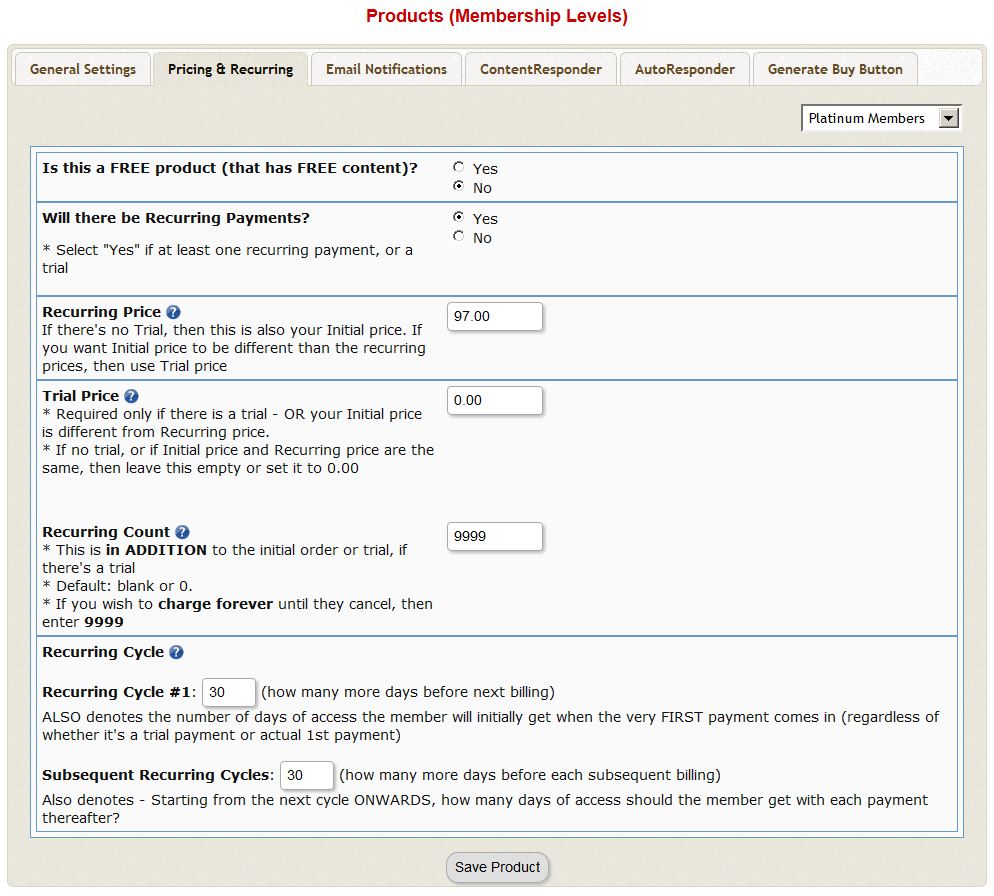
Task: Open the Platinum Members product dropdown
Action: click(x=881, y=119)
